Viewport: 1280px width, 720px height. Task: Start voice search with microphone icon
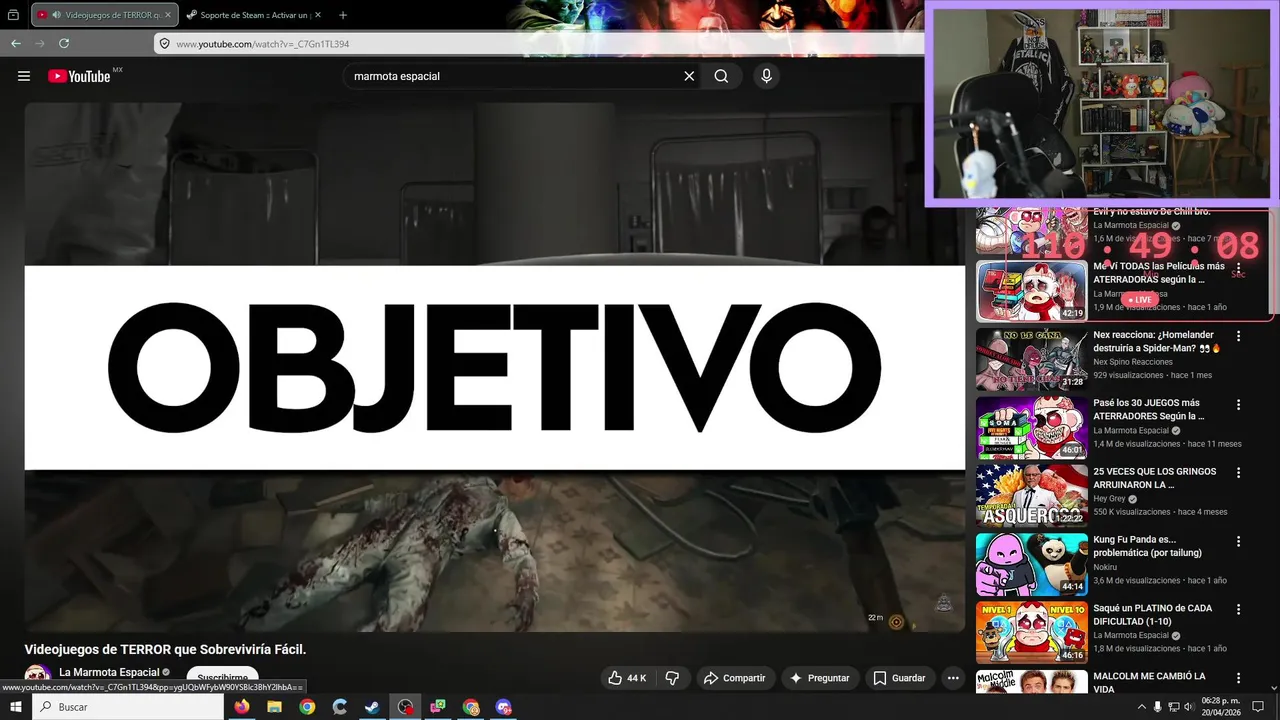tap(766, 76)
